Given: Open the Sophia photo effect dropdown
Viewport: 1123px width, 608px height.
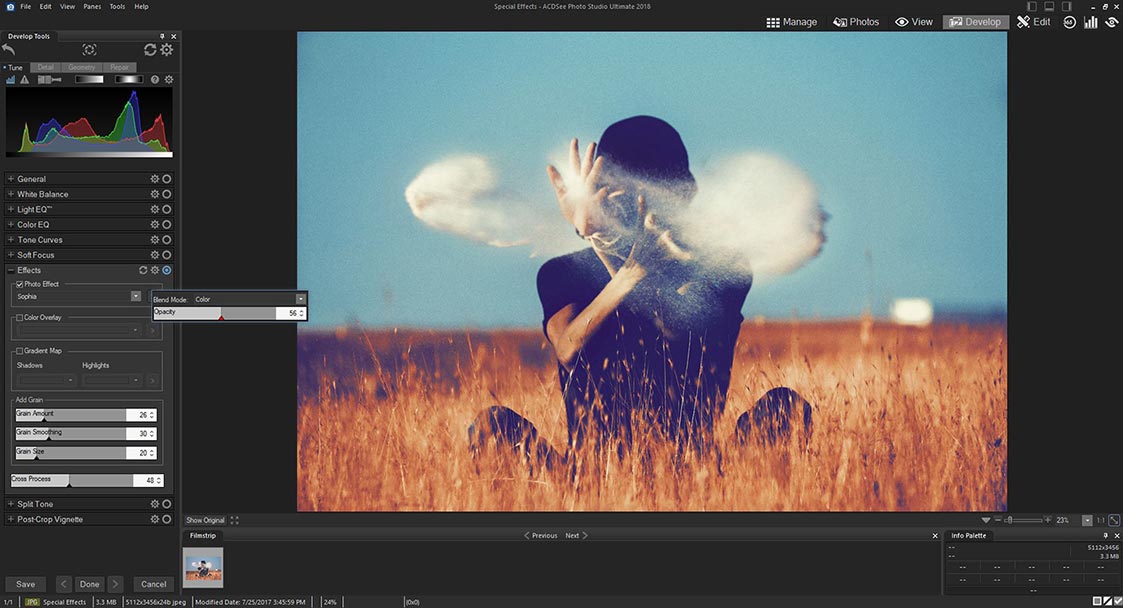Looking at the screenshot, I should pos(135,296).
